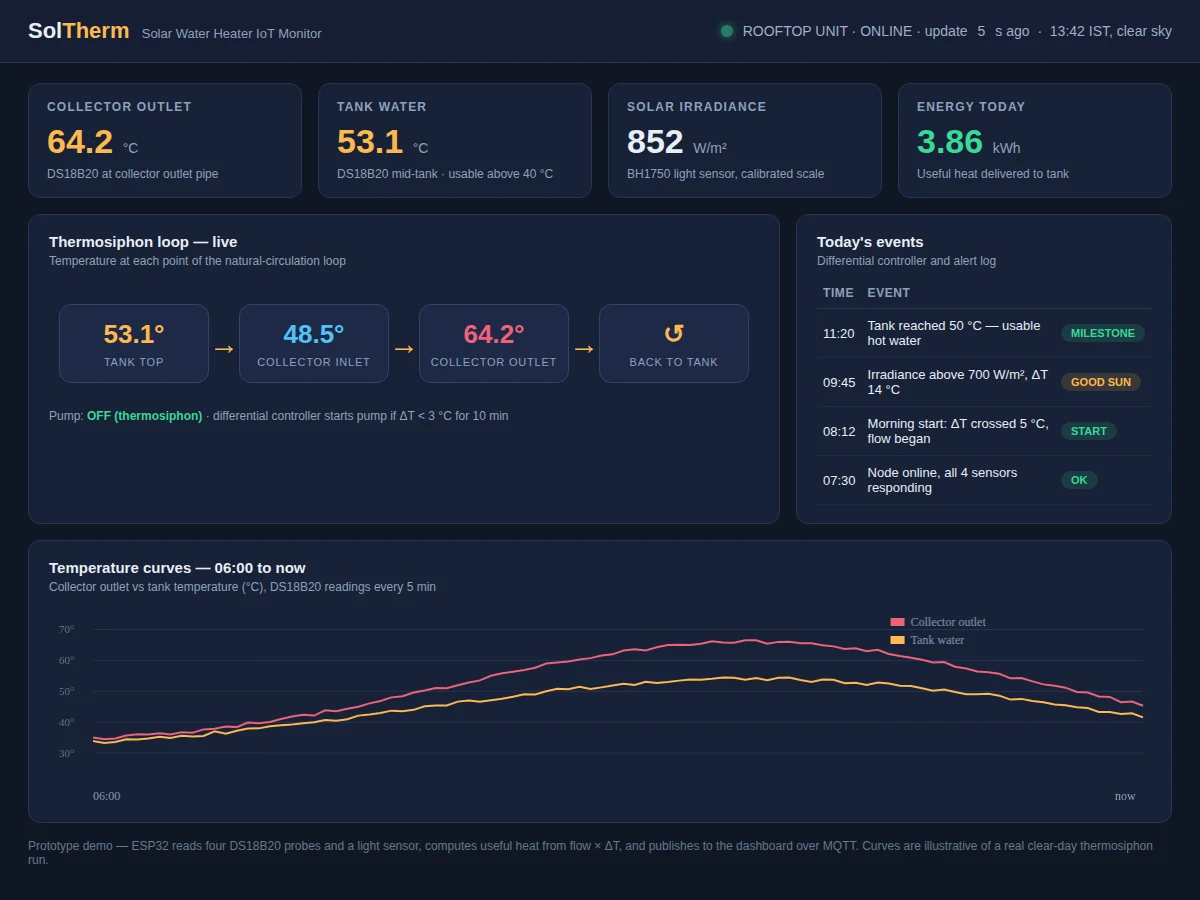
Task: Click the Collector Outlet 64.2° loop node
Action: pyautogui.click(x=494, y=343)
